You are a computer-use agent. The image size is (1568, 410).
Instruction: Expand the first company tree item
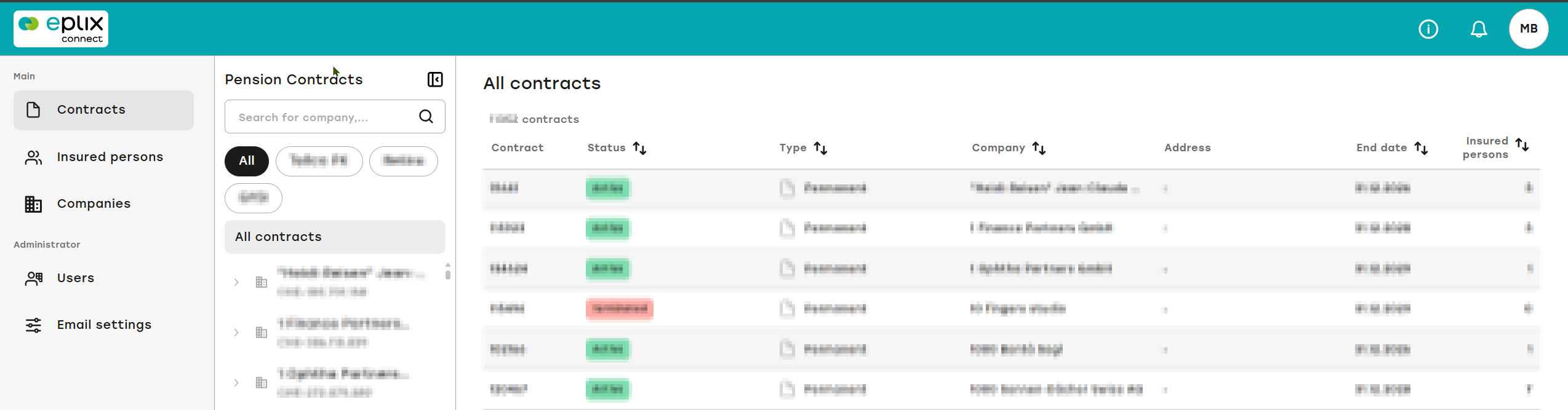point(236,282)
